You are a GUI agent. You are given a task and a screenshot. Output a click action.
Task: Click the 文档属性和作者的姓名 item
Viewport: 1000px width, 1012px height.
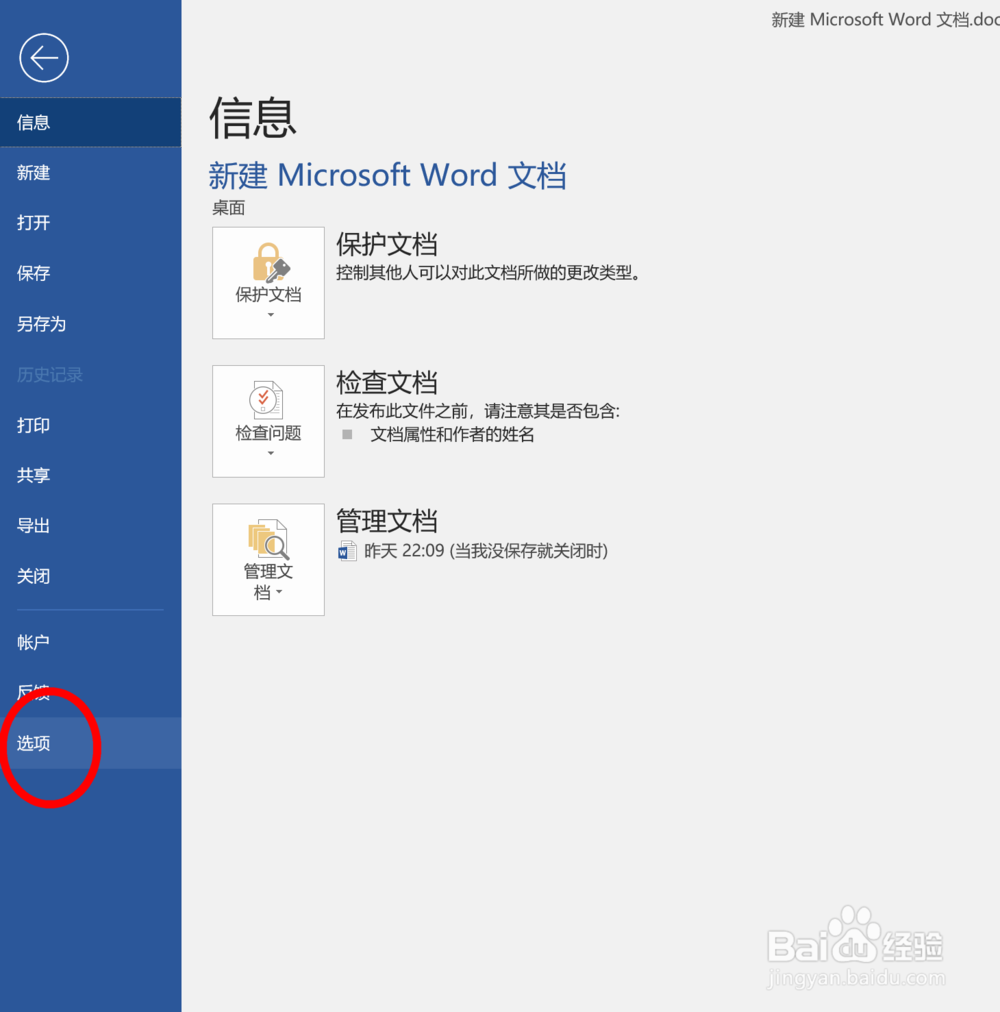452,434
